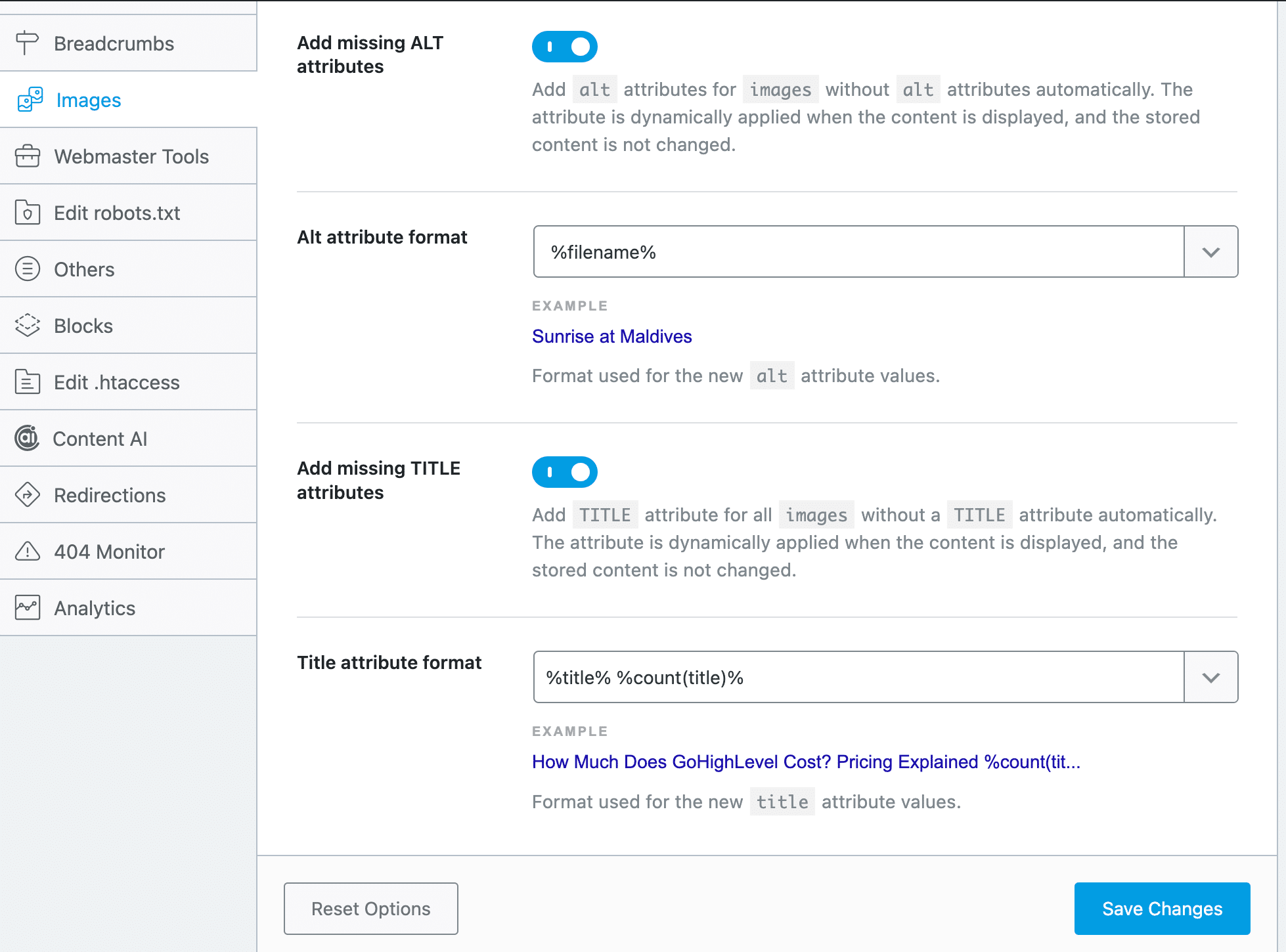
Task: Click the Content AI icon
Action: [27, 438]
